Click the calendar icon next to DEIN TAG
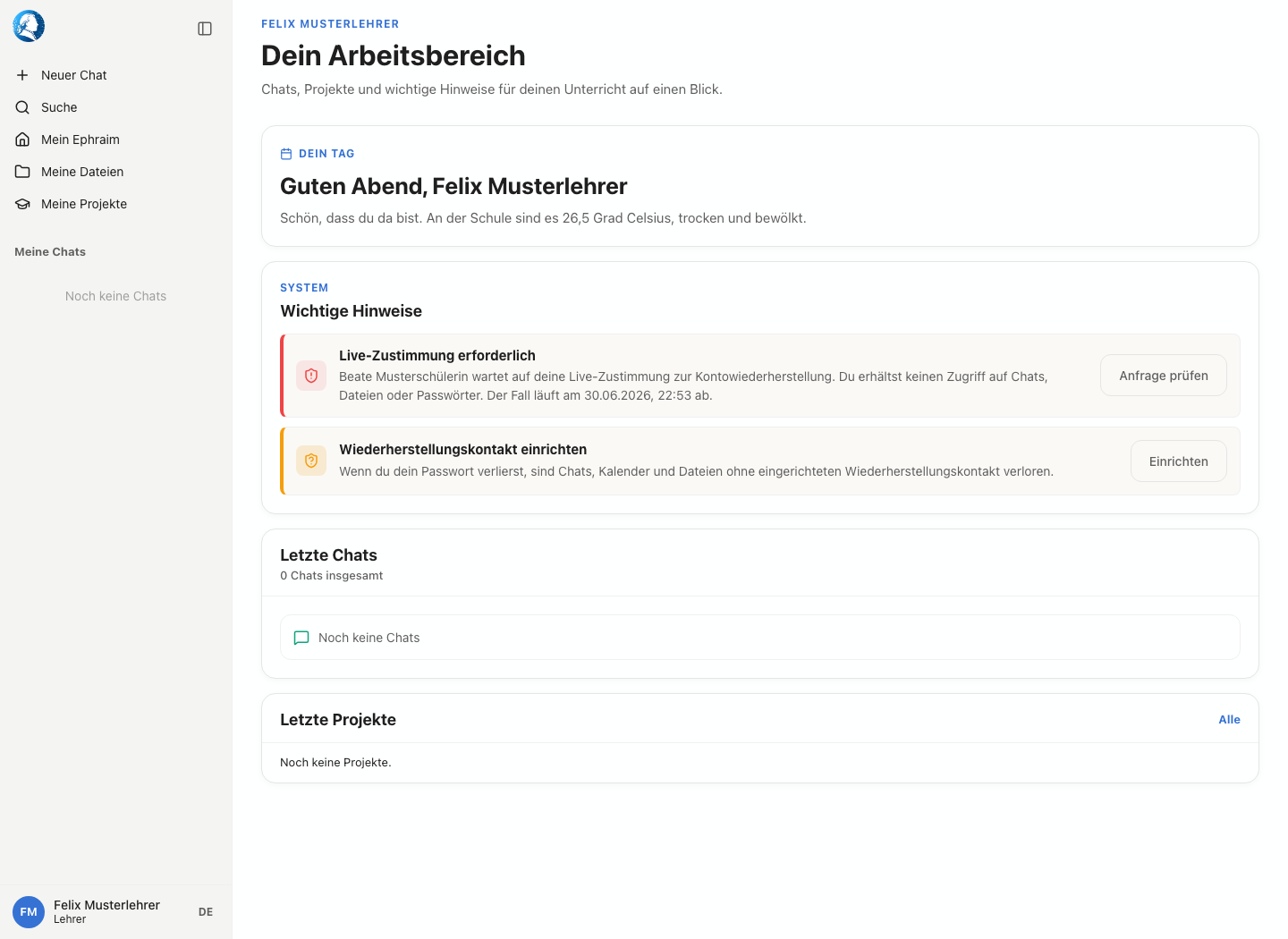This screenshot has height=939, width=1288. click(x=286, y=154)
